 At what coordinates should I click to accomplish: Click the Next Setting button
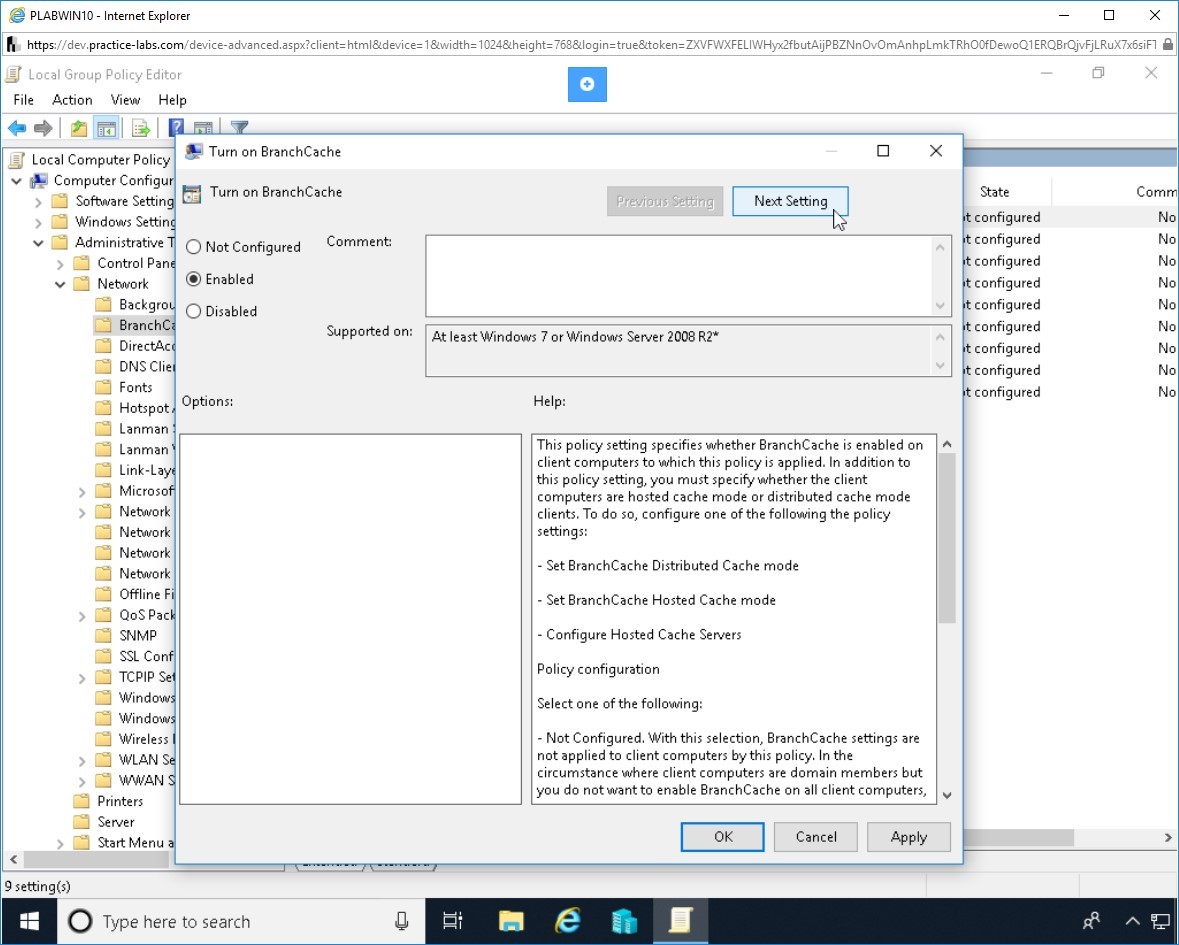tap(790, 201)
